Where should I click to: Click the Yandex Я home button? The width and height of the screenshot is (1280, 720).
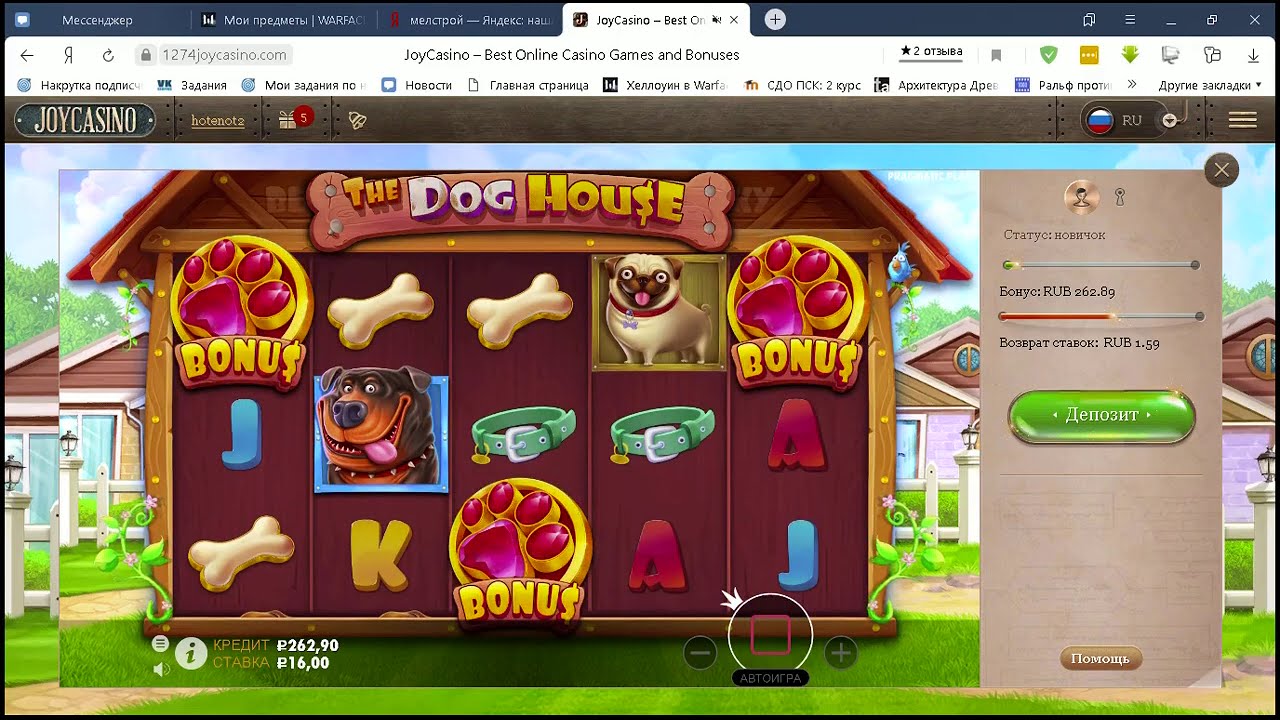tap(68, 55)
